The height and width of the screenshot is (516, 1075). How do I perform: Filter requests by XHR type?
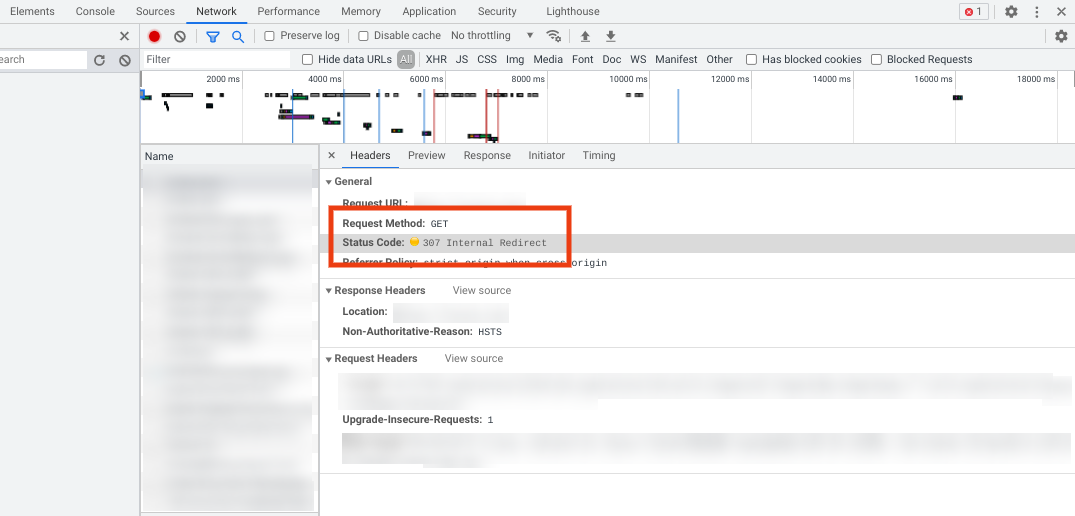436,60
